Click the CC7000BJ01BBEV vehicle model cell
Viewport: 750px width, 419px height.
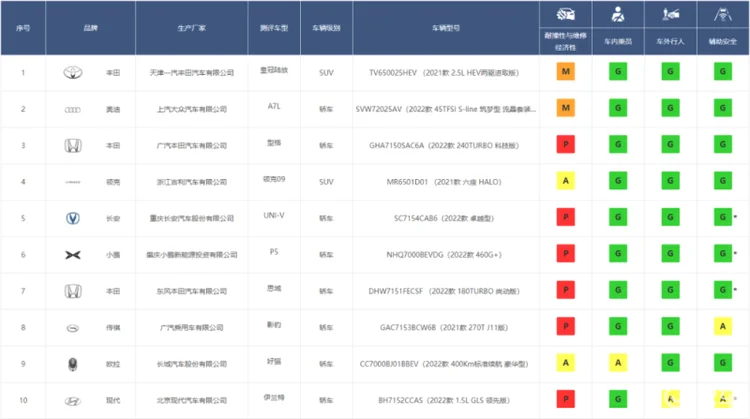(x=444, y=364)
